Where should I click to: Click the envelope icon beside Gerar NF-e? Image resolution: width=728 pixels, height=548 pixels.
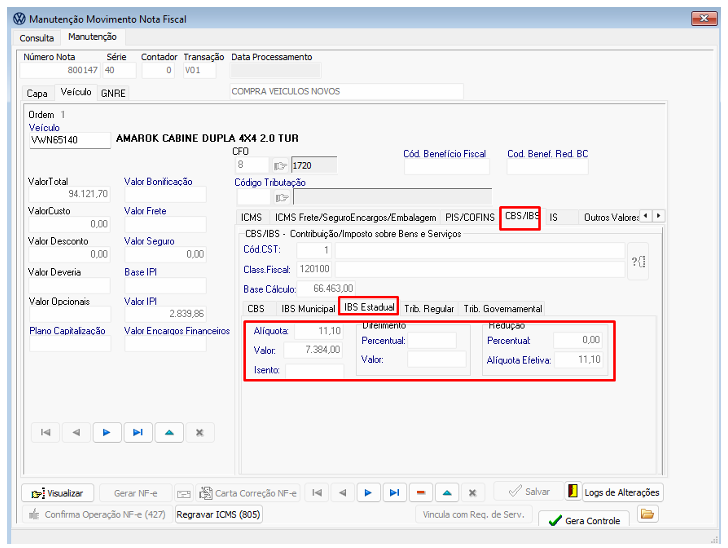coord(184,493)
